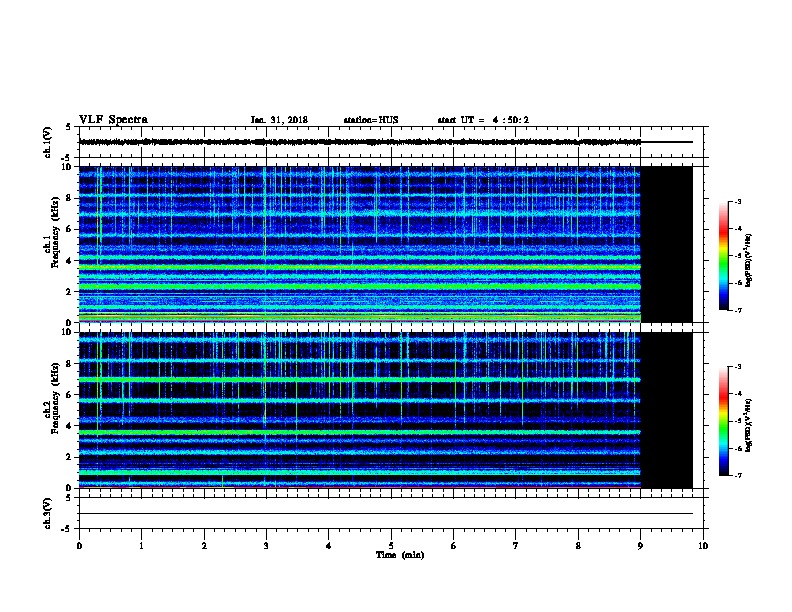Click the "ch.3(V)" axis label
The image size is (792, 612).
47,513
